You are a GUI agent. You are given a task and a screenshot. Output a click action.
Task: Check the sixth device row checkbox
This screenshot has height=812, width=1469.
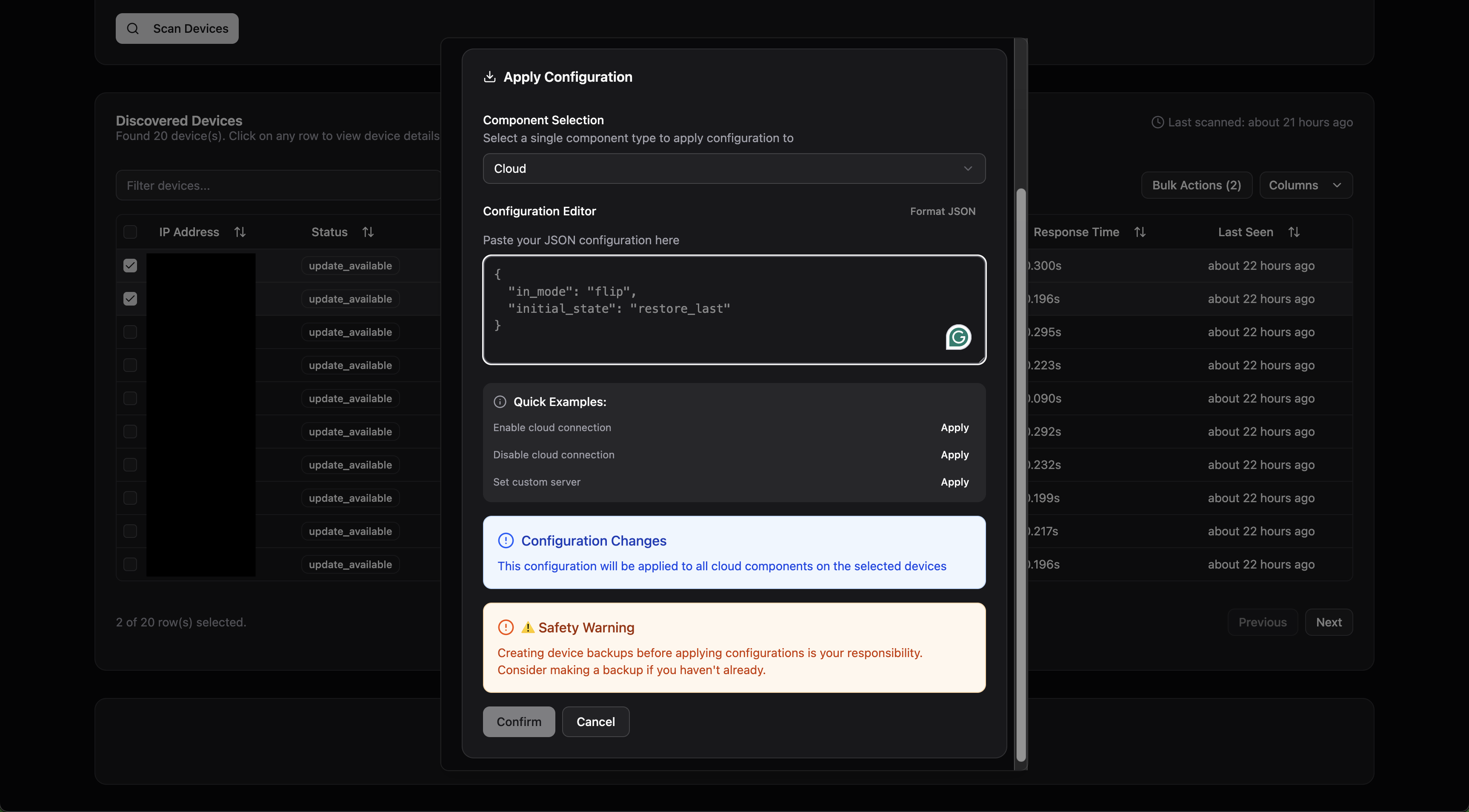(x=130, y=432)
